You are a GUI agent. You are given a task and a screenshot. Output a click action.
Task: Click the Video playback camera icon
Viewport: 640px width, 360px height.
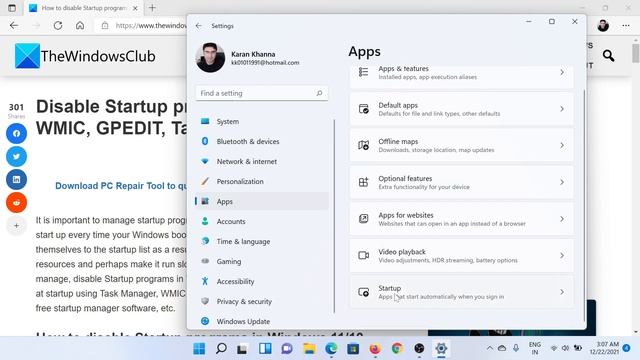coord(363,256)
